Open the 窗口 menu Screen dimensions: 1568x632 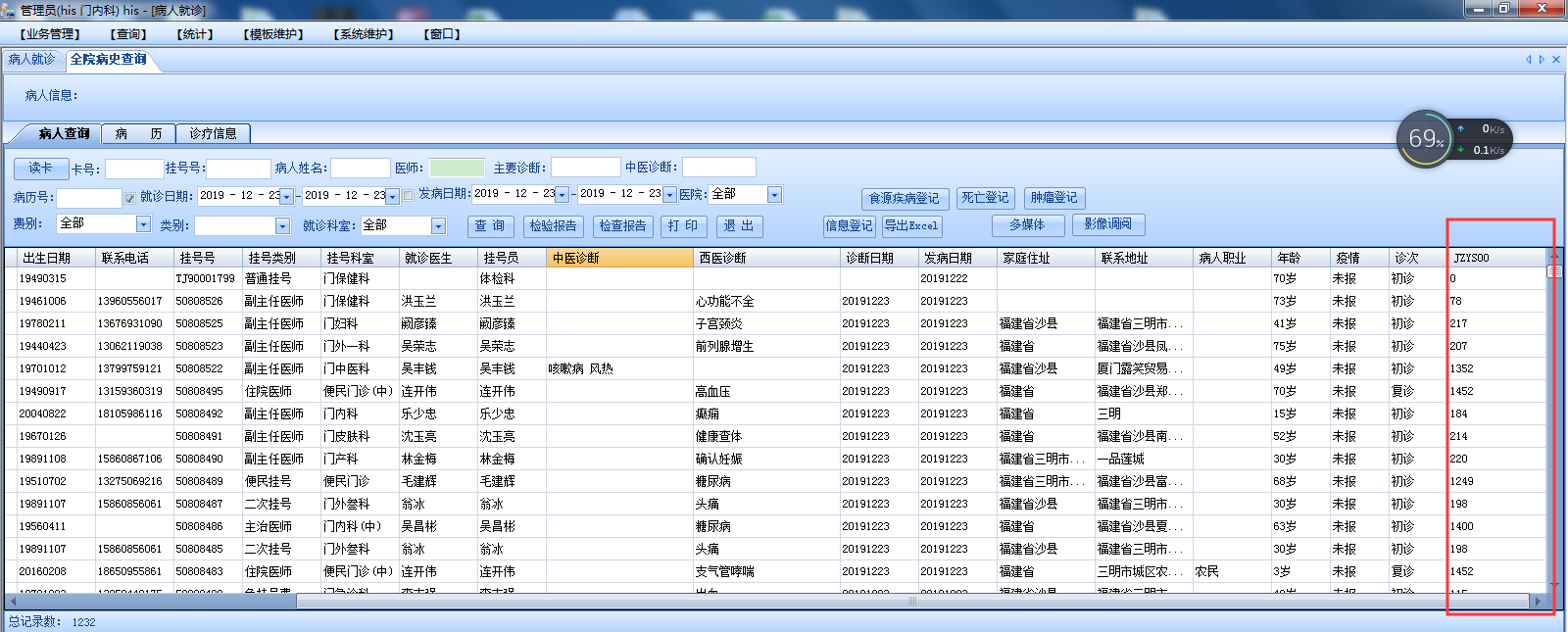coord(442,34)
